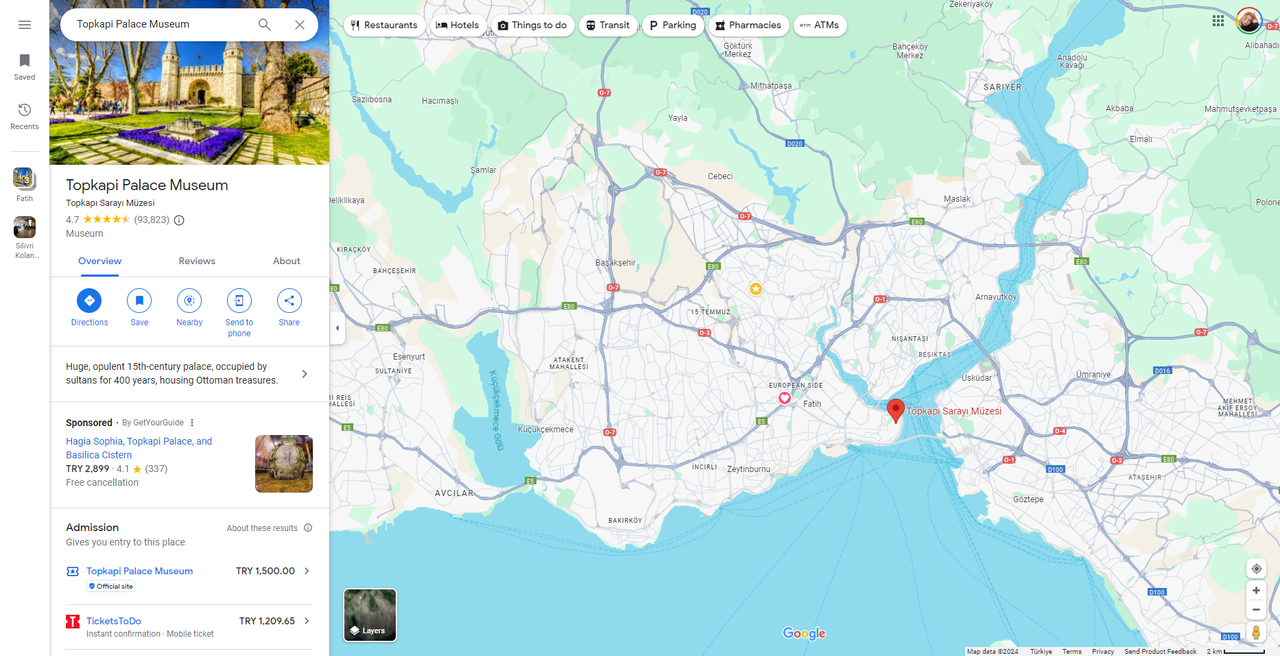Image resolution: width=1280 pixels, height=656 pixels.
Task: Click the Street View pegman
Action: (1256, 633)
